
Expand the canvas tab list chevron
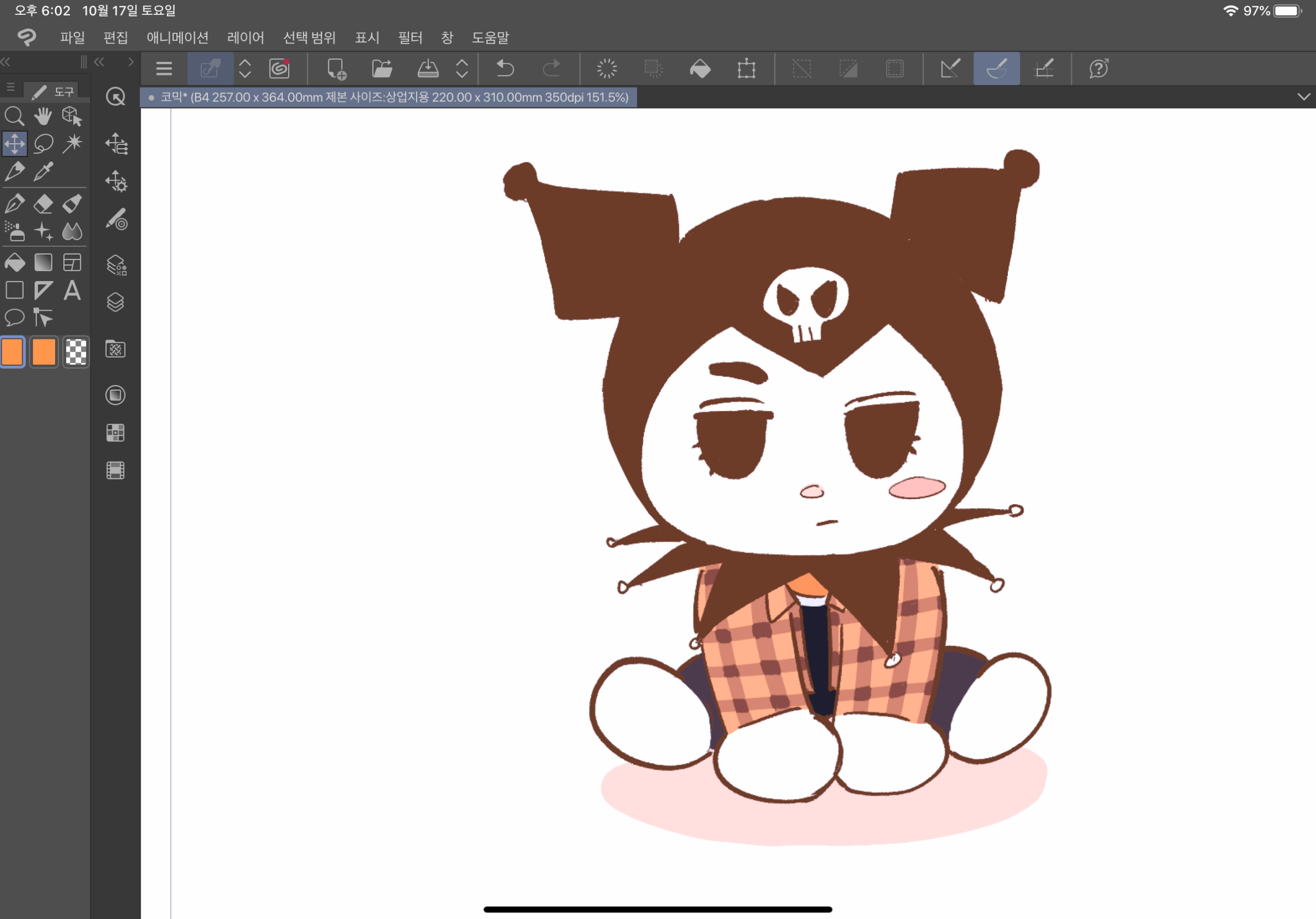[1303, 97]
